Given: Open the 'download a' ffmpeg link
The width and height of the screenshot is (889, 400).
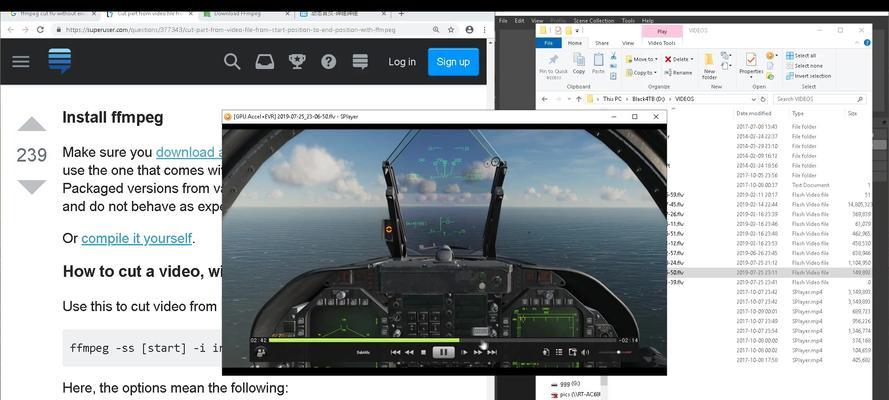Looking at the screenshot, I should [189, 152].
